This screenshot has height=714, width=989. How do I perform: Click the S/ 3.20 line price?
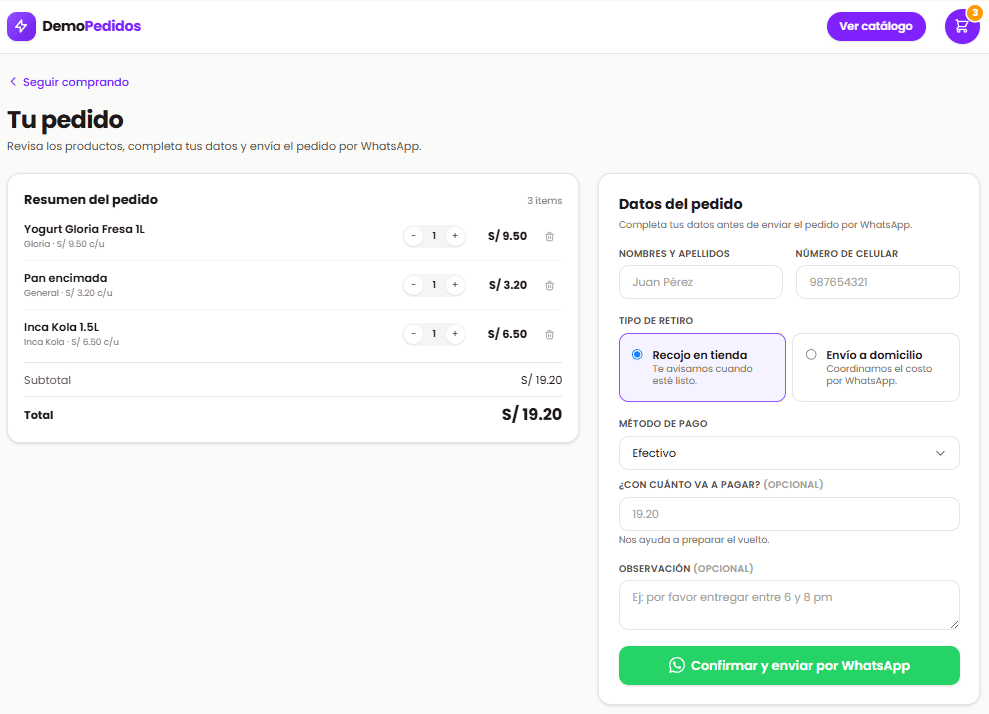[x=508, y=285]
